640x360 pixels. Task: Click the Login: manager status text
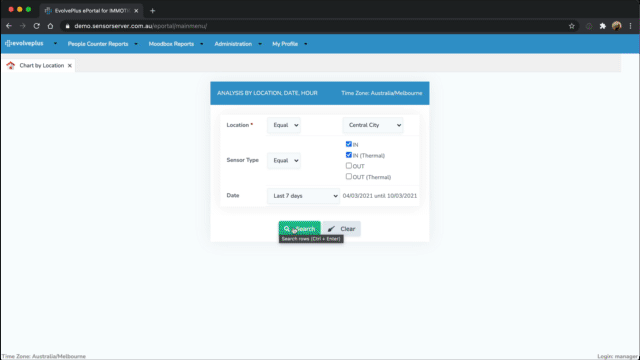point(617,356)
